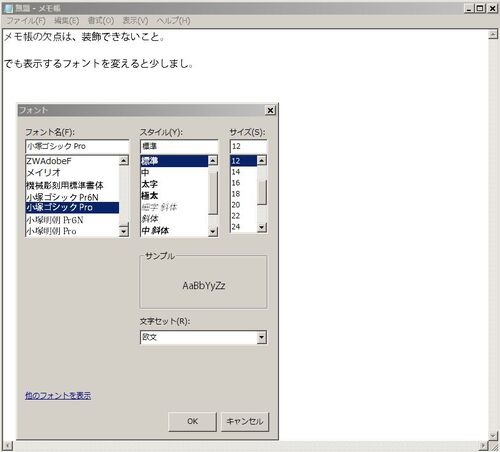500x452 pixels.
Task: Click size list scroll down arrow
Action: pyautogui.click(x=262, y=227)
